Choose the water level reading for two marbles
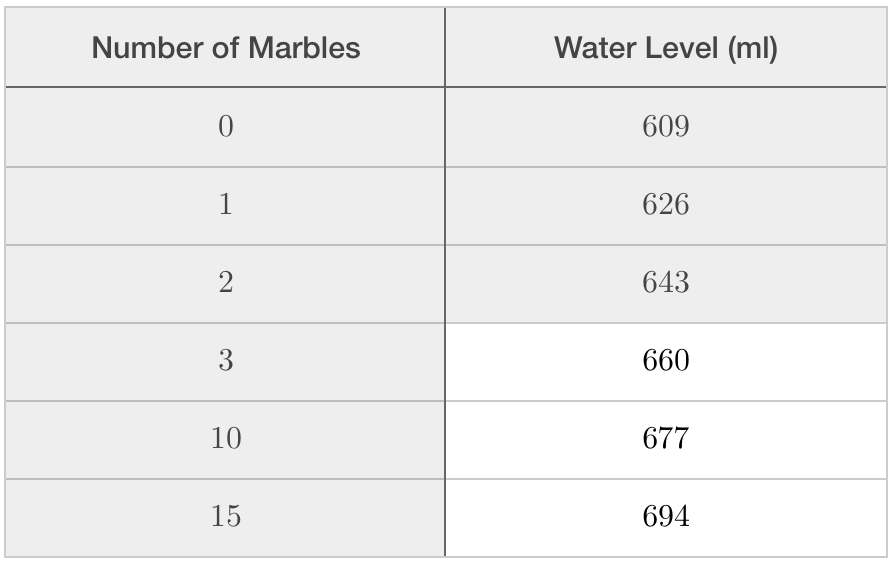The image size is (894, 564). (x=666, y=283)
